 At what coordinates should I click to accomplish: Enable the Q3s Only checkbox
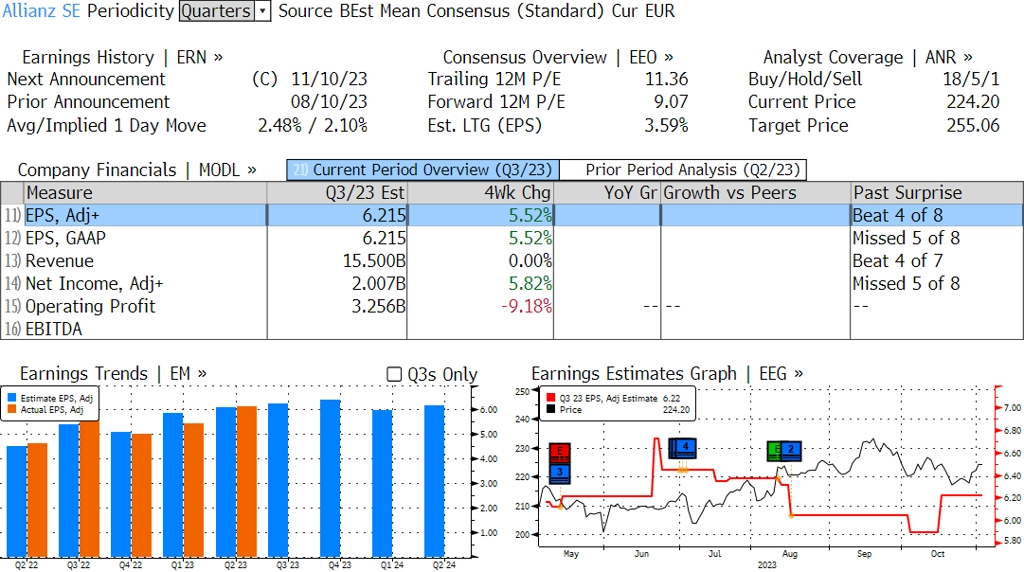394,374
